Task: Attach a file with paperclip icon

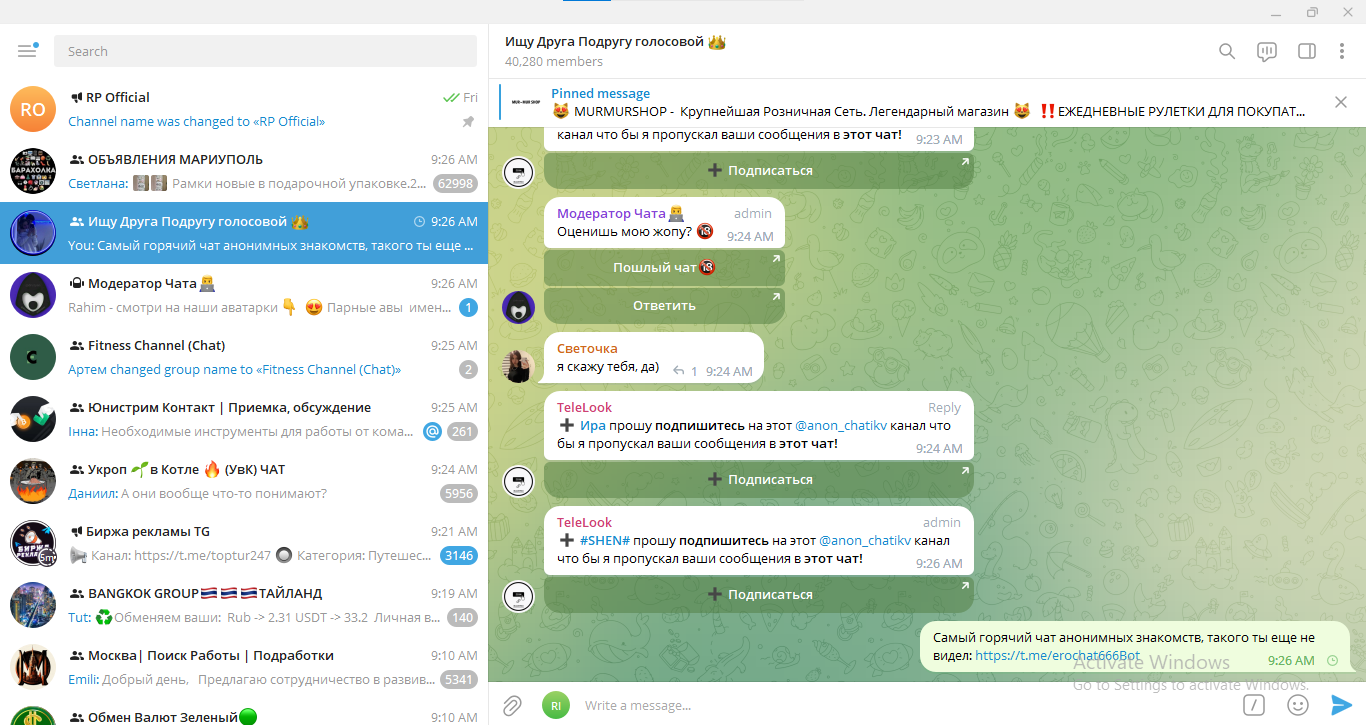Action: (512, 705)
